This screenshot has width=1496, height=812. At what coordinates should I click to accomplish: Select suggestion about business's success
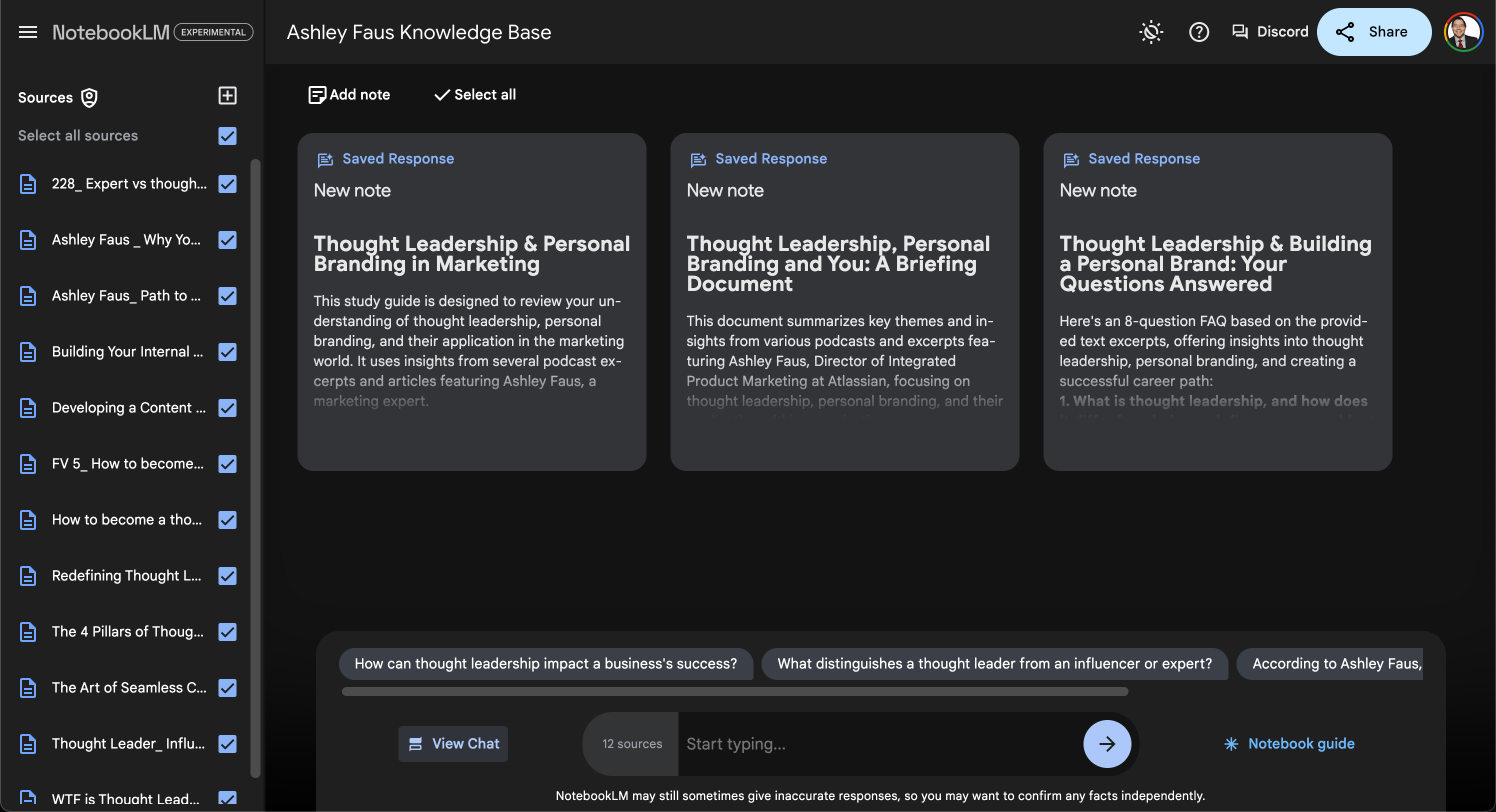click(546, 664)
